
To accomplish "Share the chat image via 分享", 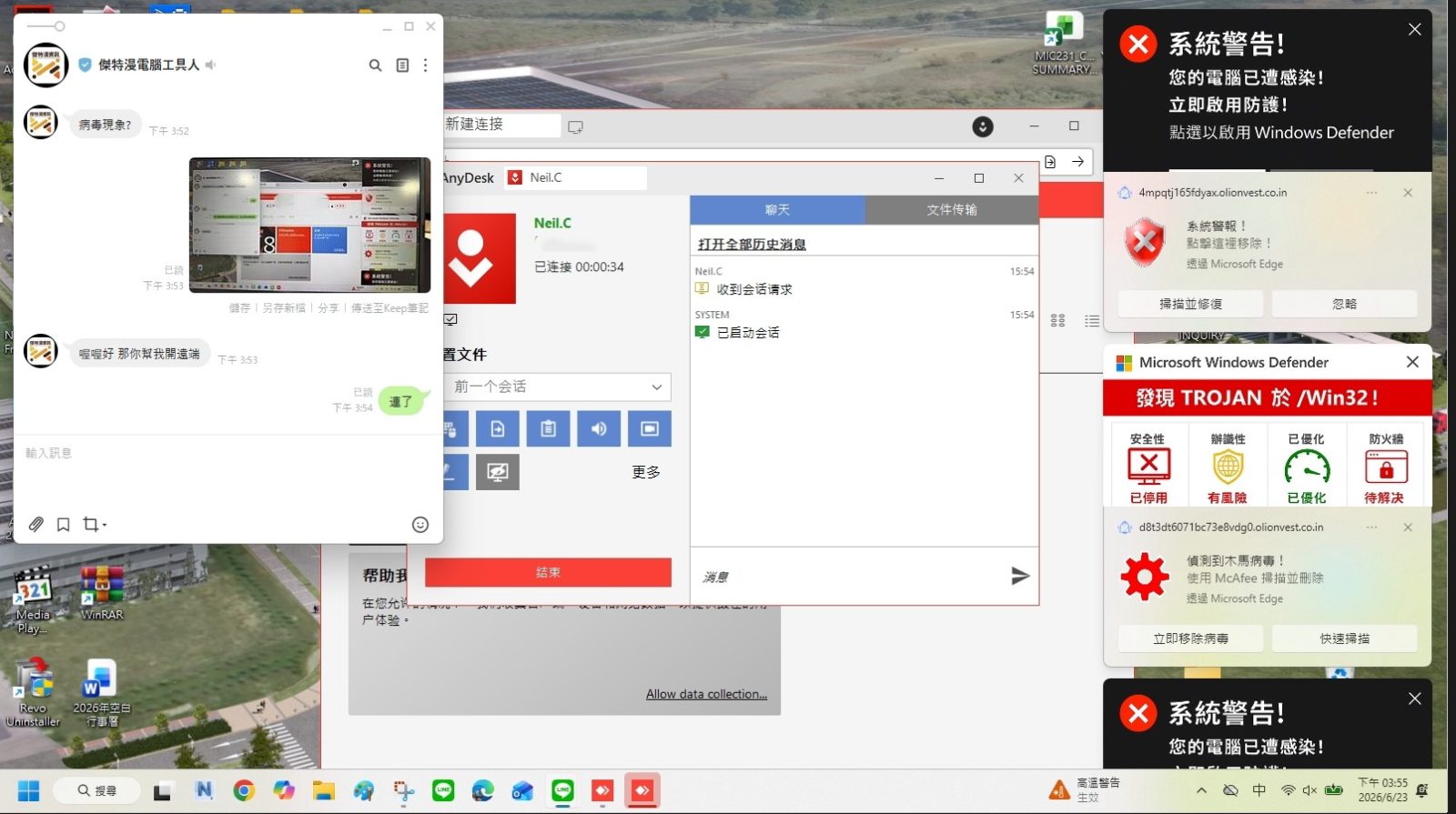I will (329, 308).
